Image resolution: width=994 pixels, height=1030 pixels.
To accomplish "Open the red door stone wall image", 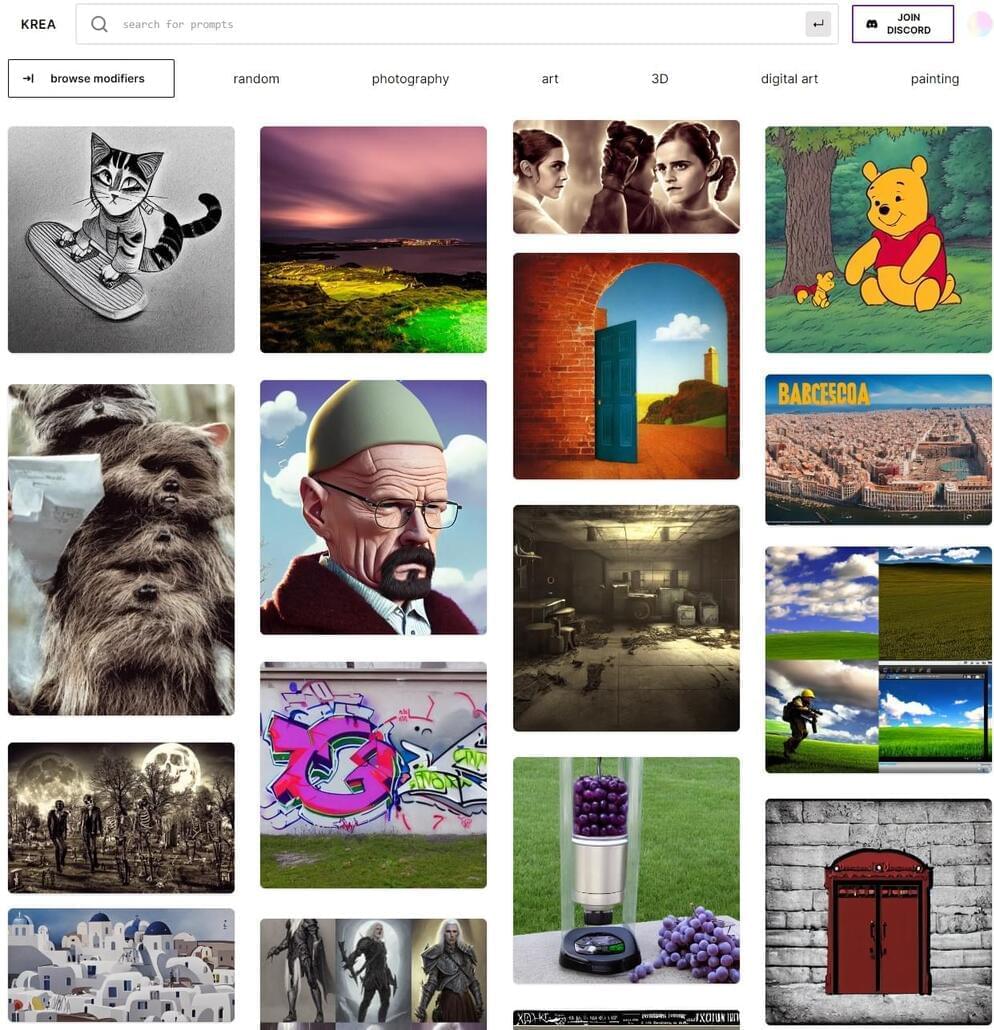I will point(878,912).
